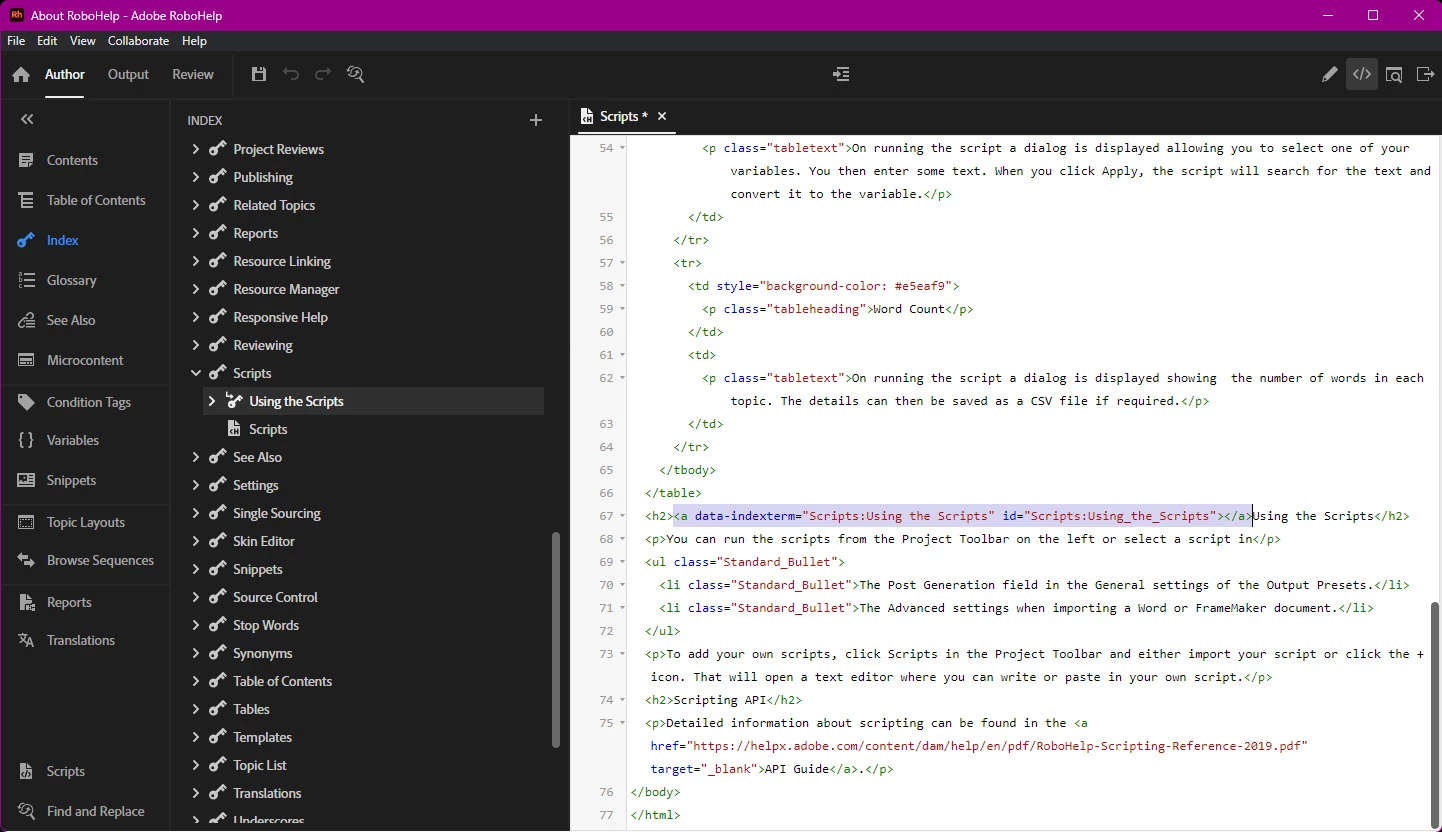The width and height of the screenshot is (1442, 832).
Task: Expand the Using the Scripts subkeyword
Action: pos(212,401)
